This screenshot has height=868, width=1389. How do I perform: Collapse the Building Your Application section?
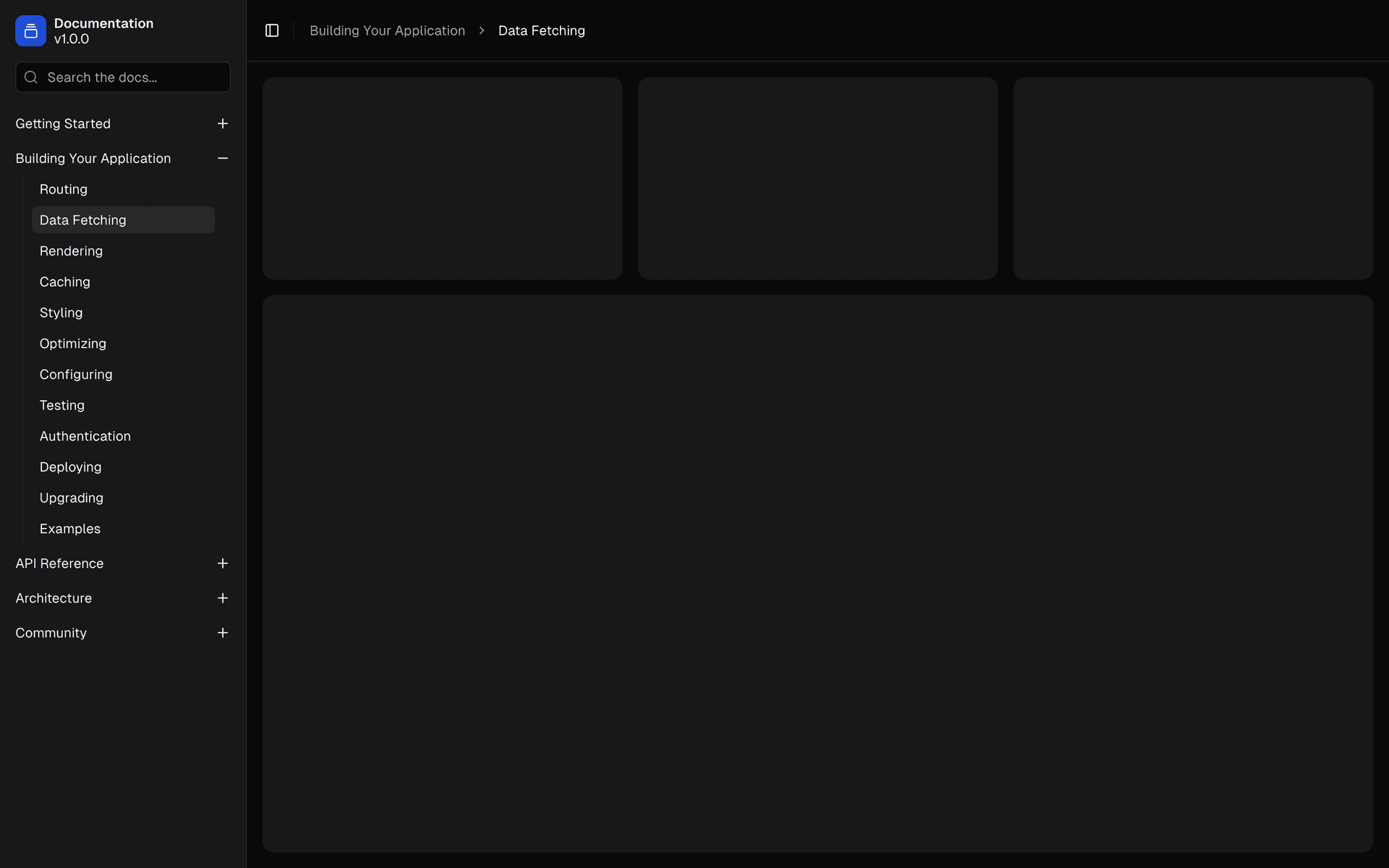(x=93, y=158)
